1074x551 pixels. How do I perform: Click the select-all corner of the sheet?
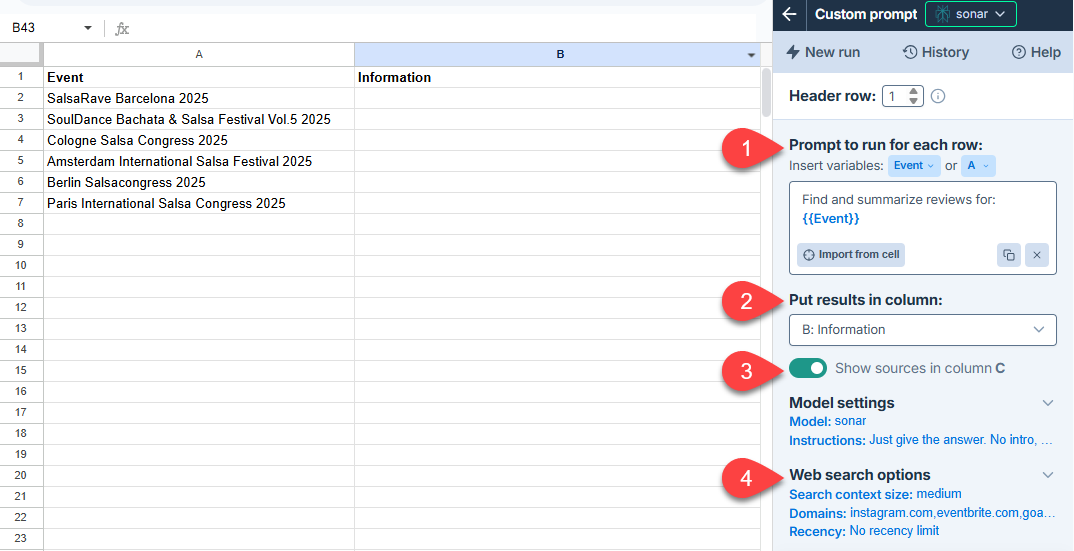click(x=21, y=54)
